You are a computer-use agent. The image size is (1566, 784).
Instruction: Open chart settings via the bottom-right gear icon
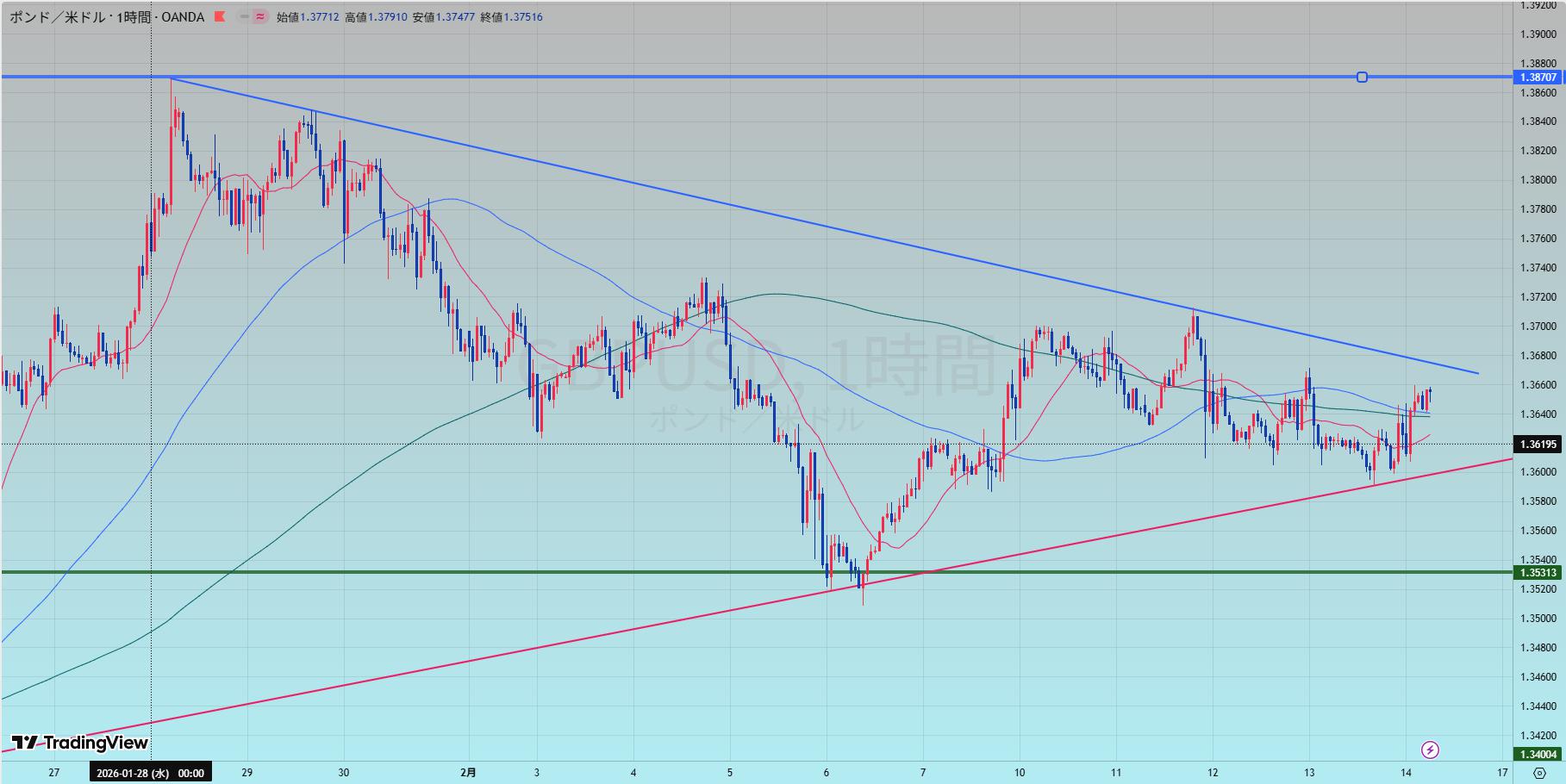[1539, 773]
